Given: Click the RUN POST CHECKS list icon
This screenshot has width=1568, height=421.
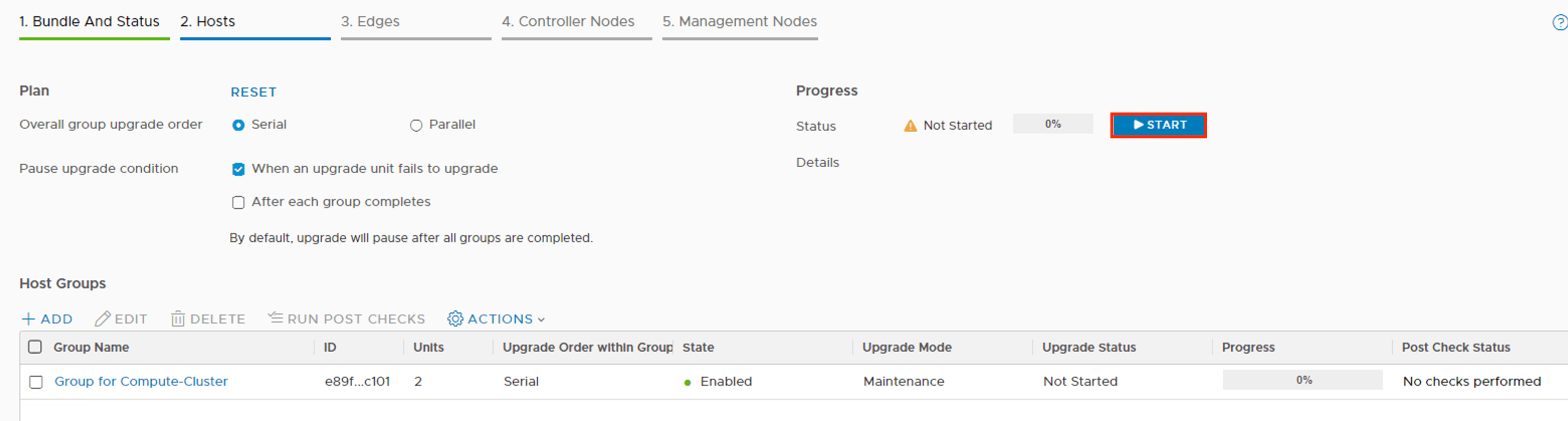Looking at the screenshot, I should click(x=276, y=318).
